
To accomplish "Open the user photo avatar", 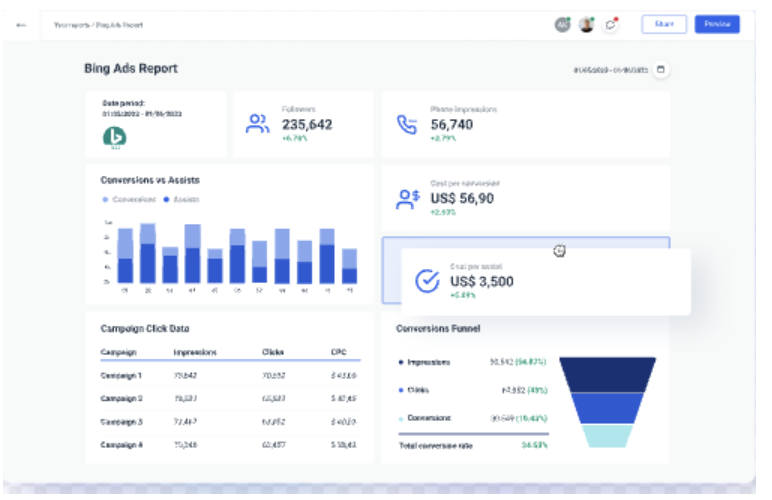I will click(x=586, y=25).
